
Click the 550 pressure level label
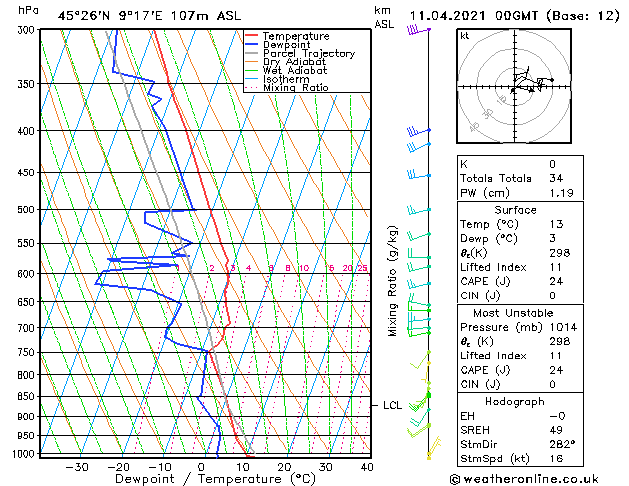coord(28,243)
